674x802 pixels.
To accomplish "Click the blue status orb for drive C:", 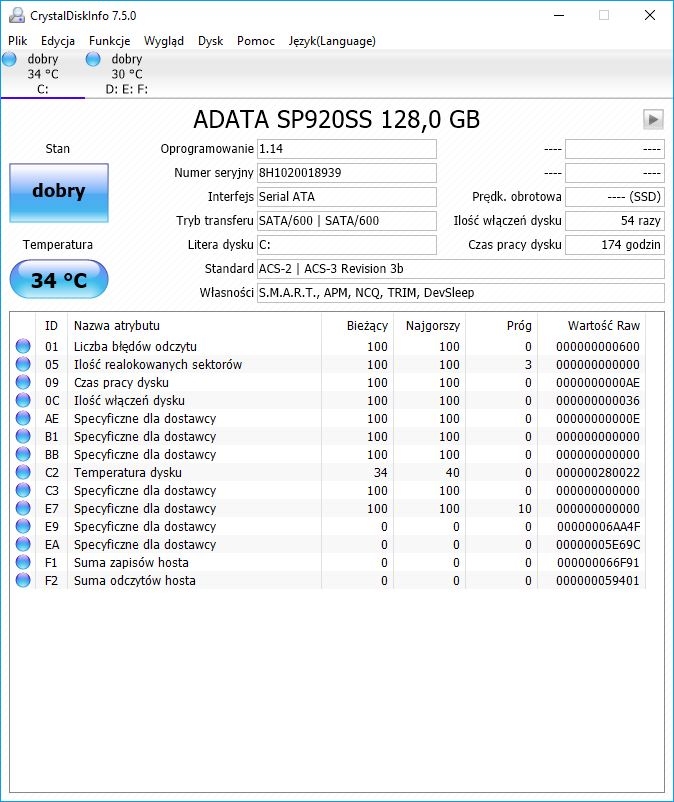I will point(9,59).
